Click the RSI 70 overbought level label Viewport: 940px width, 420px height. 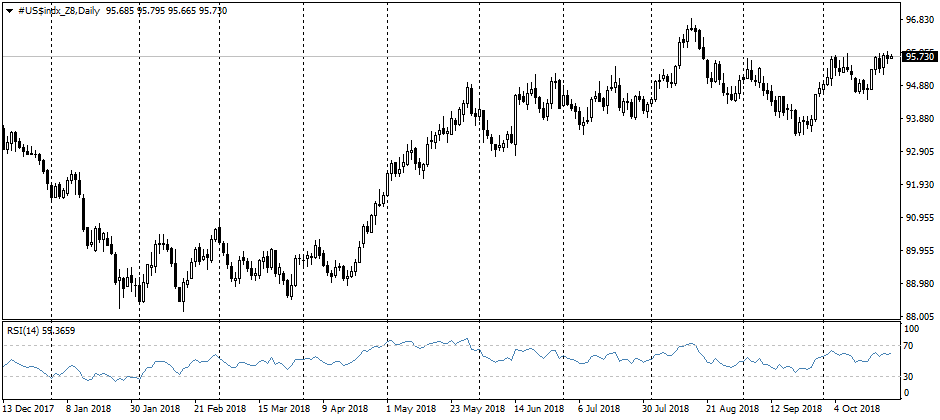point(910,346)
